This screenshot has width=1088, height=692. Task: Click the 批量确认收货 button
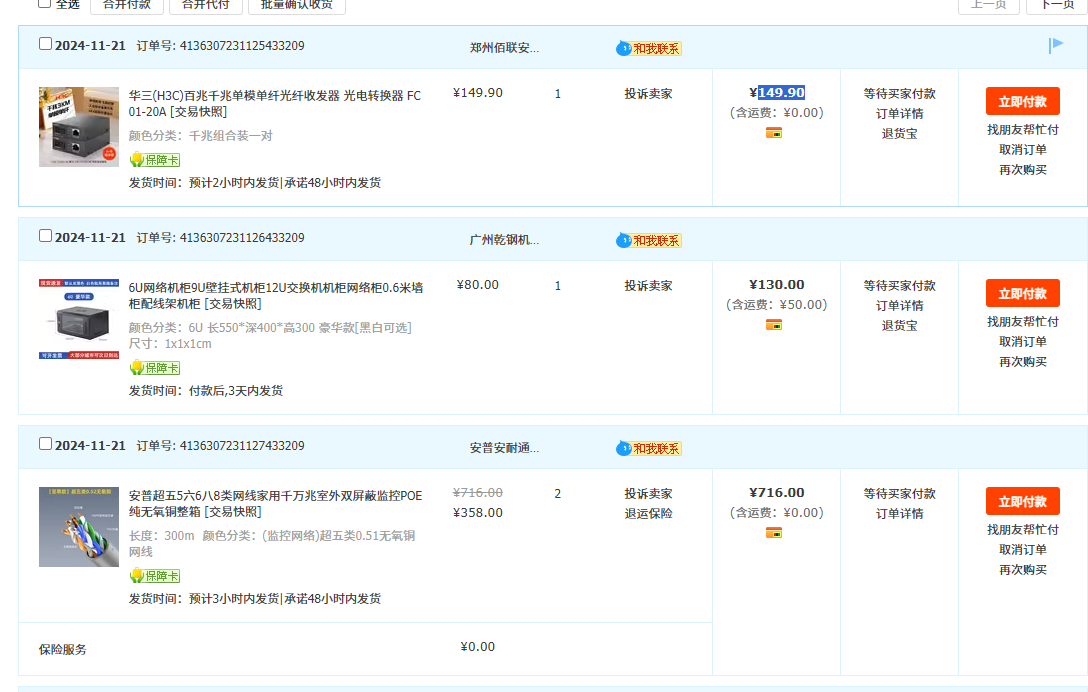click(x=297, y=5)
